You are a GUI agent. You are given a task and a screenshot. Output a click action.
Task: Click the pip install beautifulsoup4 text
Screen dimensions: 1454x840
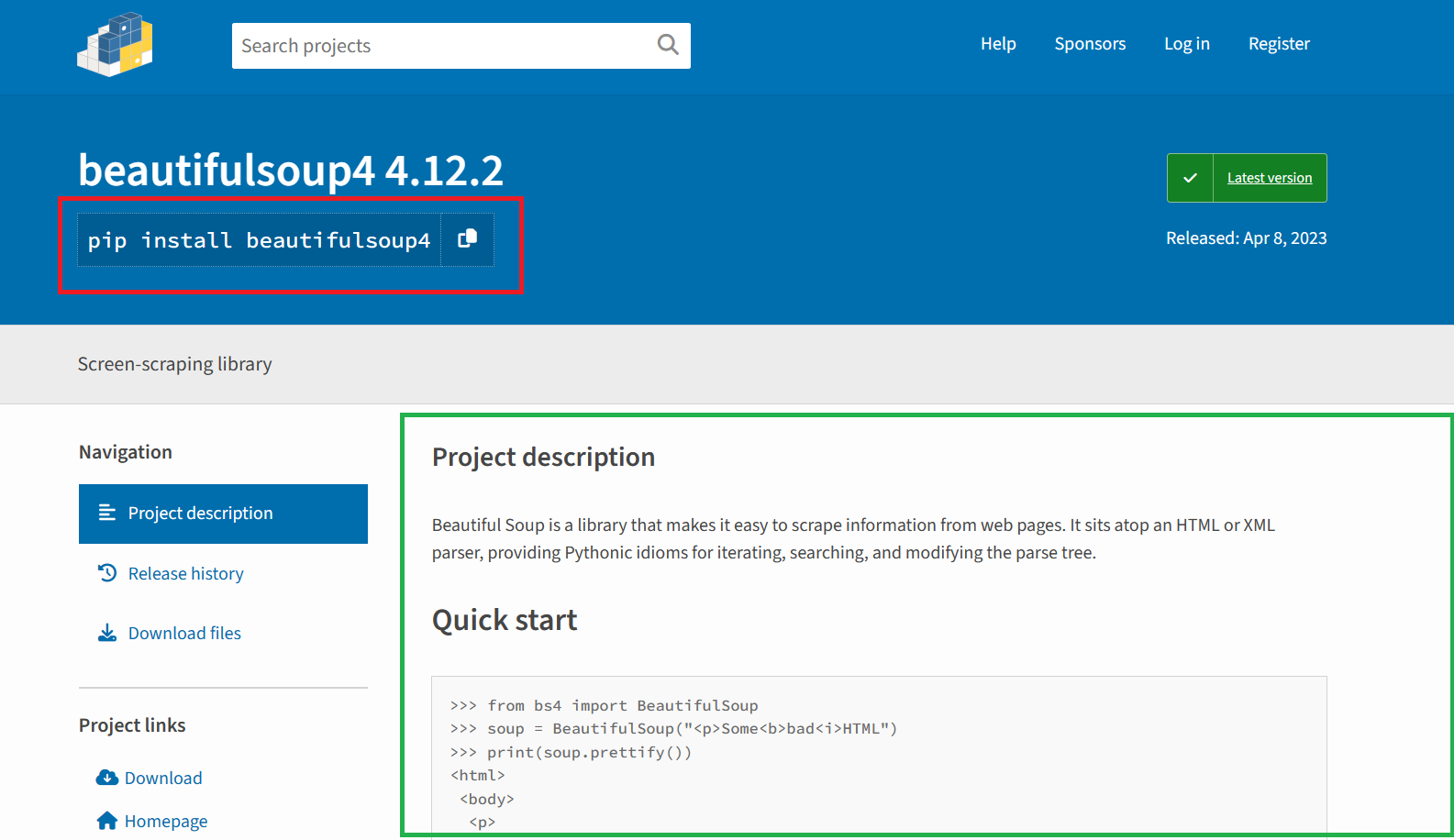(x=259, y=240)
